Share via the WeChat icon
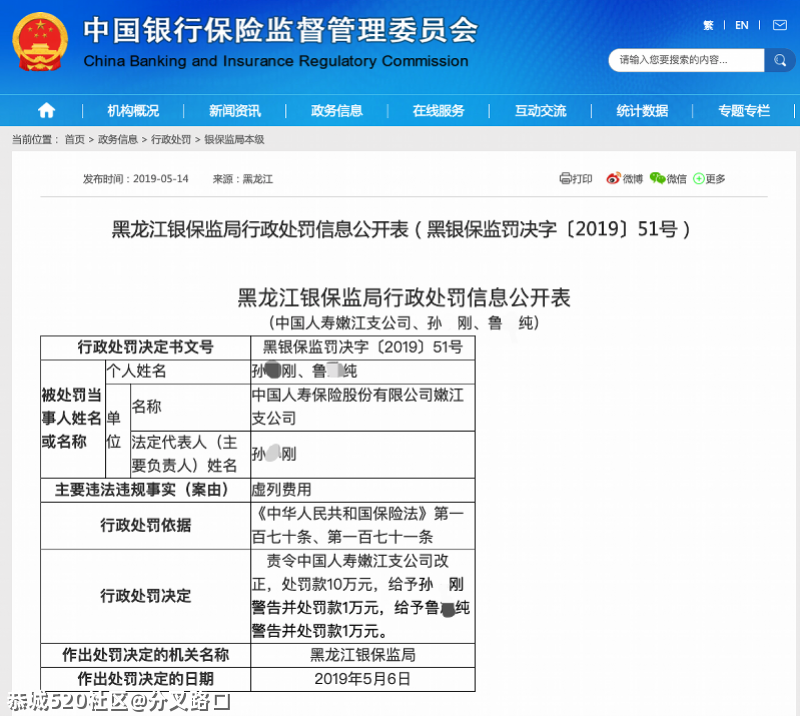This screenshot has width=800, height=716. click(657, 178)
